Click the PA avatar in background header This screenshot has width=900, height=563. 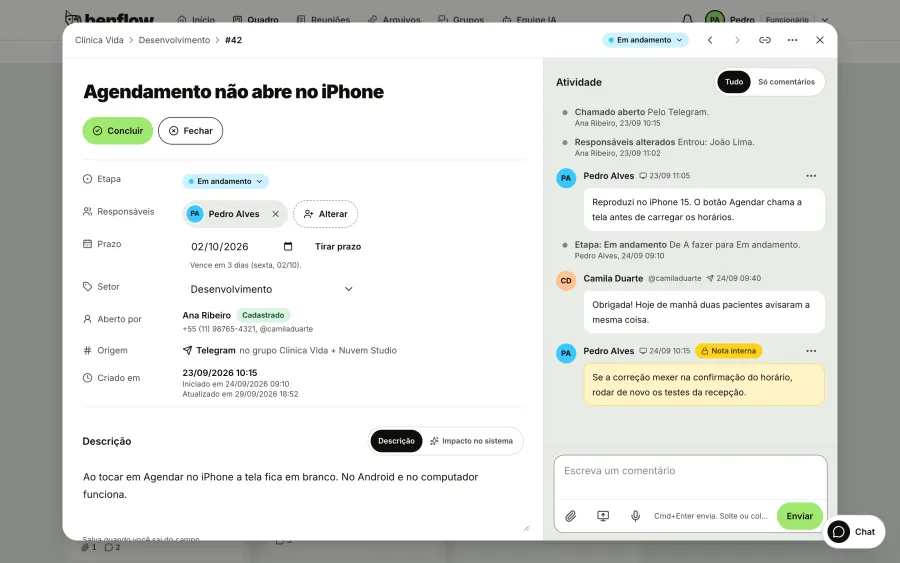(715, 18)
